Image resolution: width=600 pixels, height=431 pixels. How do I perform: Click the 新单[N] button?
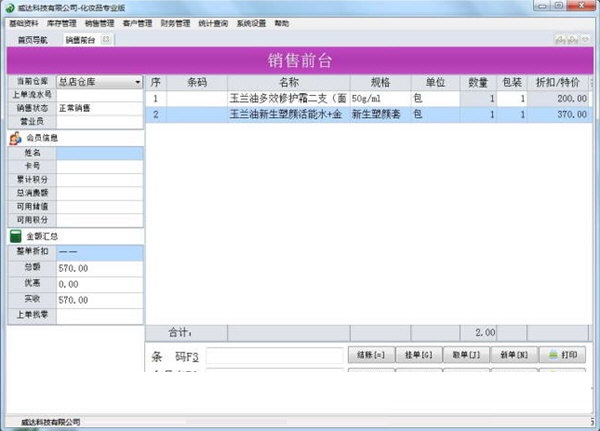point(514,355)
